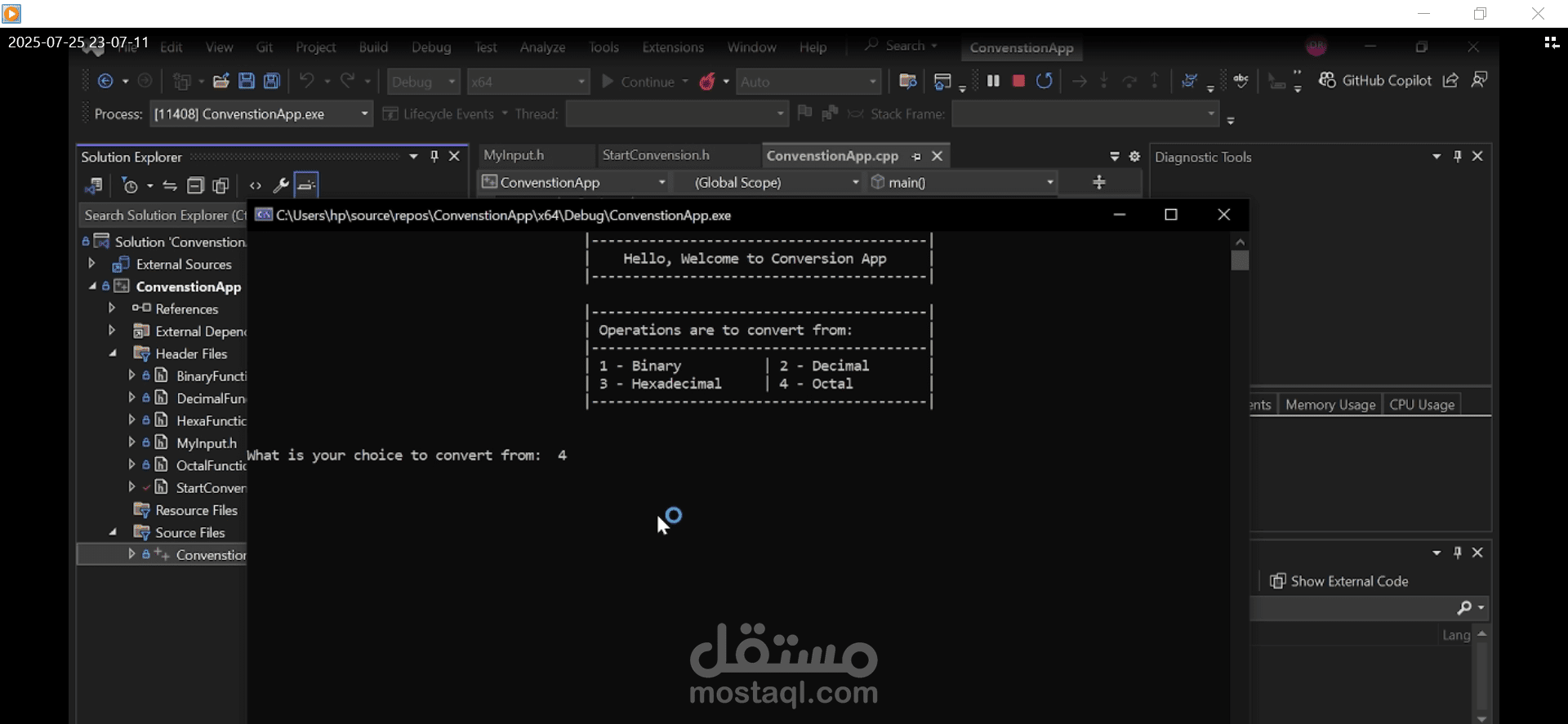
Task: Open the main() member dropdown
Action: tap(964, 182)
